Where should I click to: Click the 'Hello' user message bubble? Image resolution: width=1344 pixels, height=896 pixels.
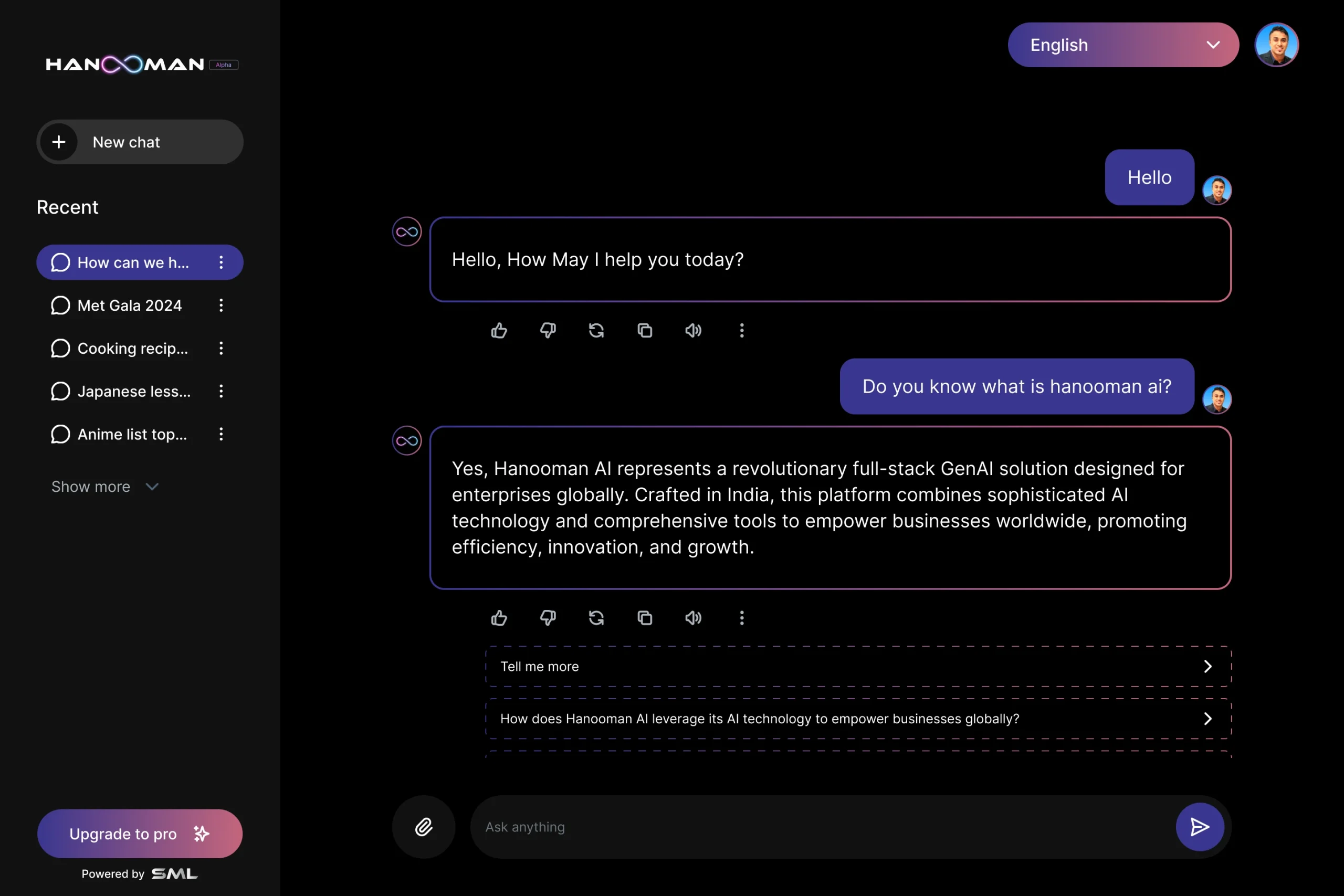coord(1149,177)
